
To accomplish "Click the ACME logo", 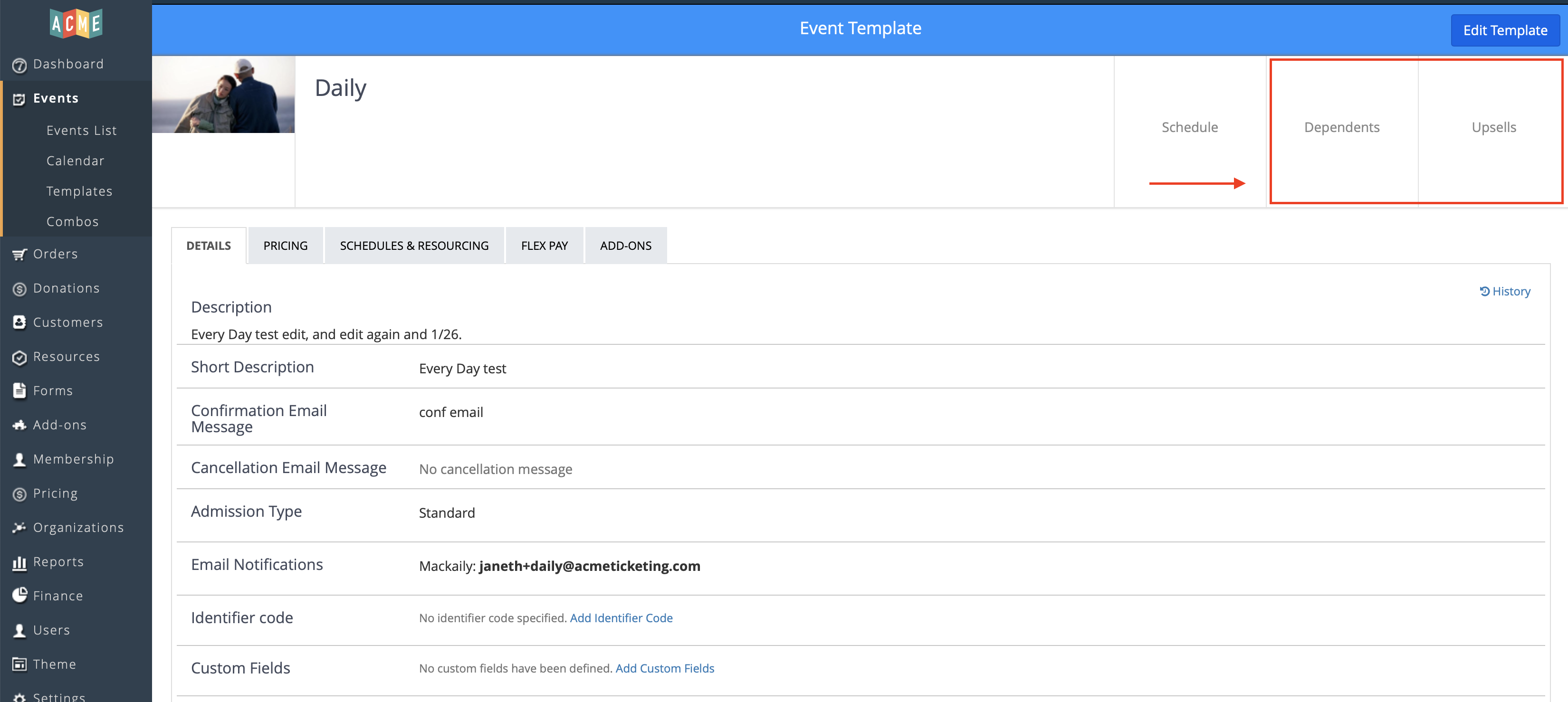I will [76, 24].
